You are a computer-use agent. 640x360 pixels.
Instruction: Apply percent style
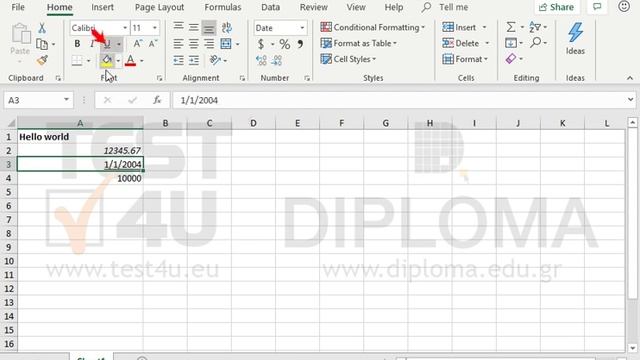(284, 44)
